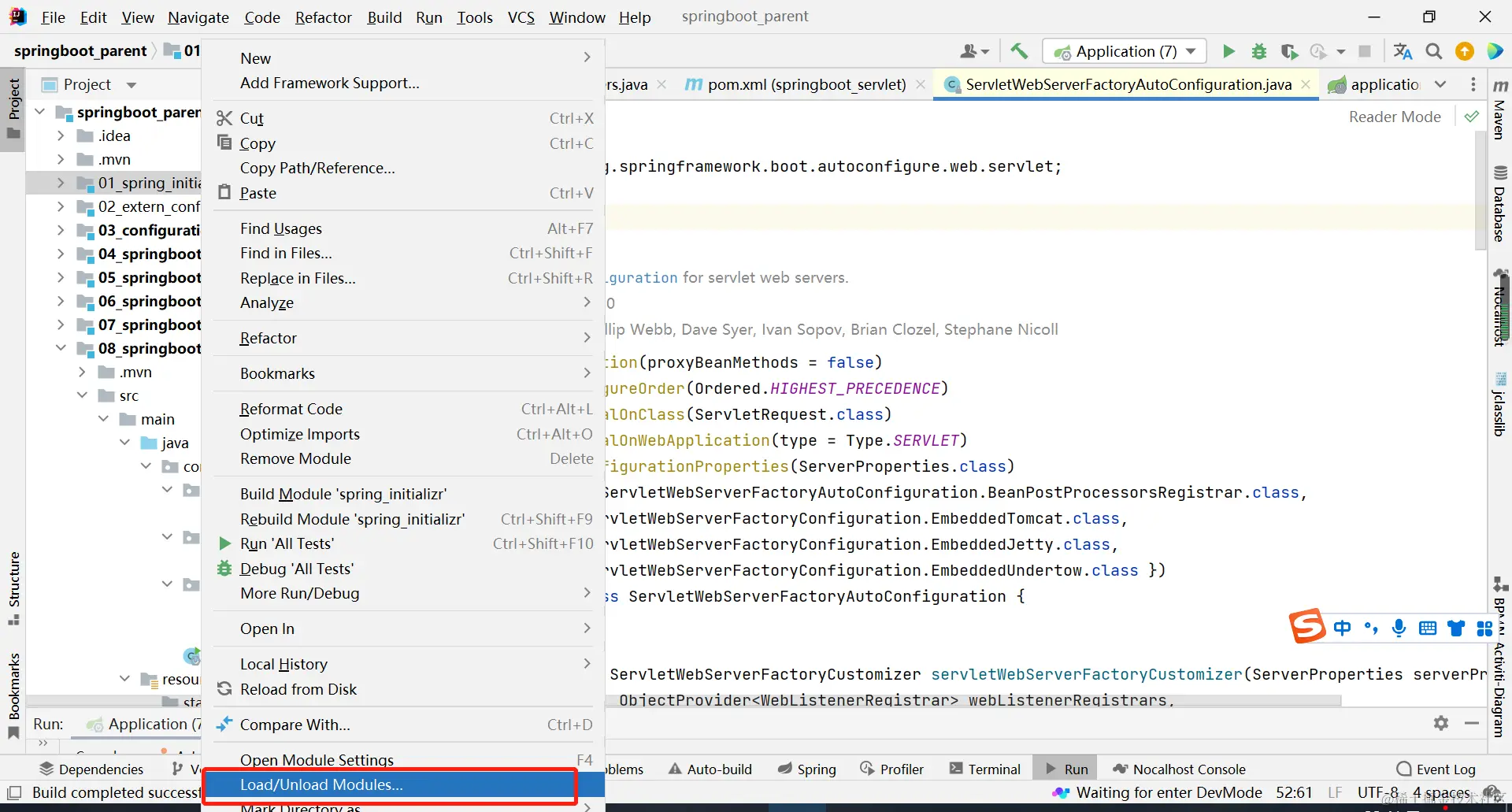Click Reload from Disk refresh icon

[x=224, y=689]
